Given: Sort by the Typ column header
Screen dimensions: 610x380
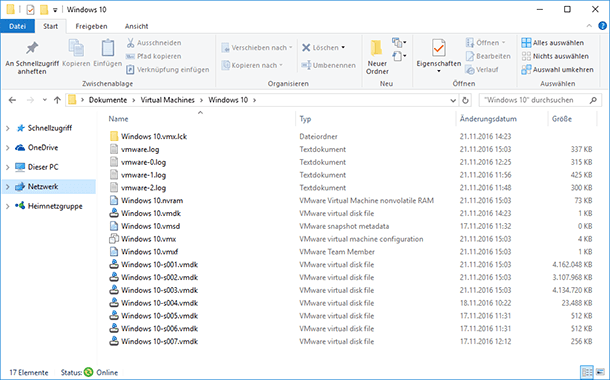Looking at the screenshot, I should point(305,119).
